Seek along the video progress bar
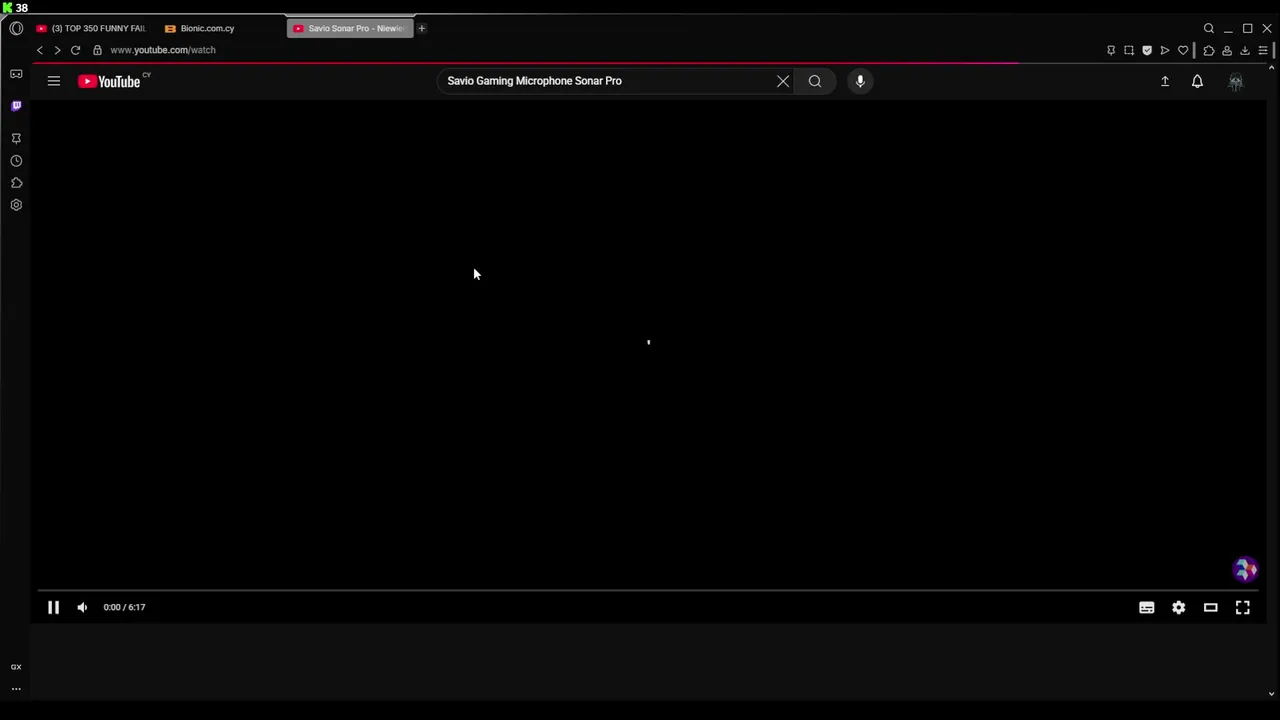Viewport: 1280px width, 720px height. [646, 590]
